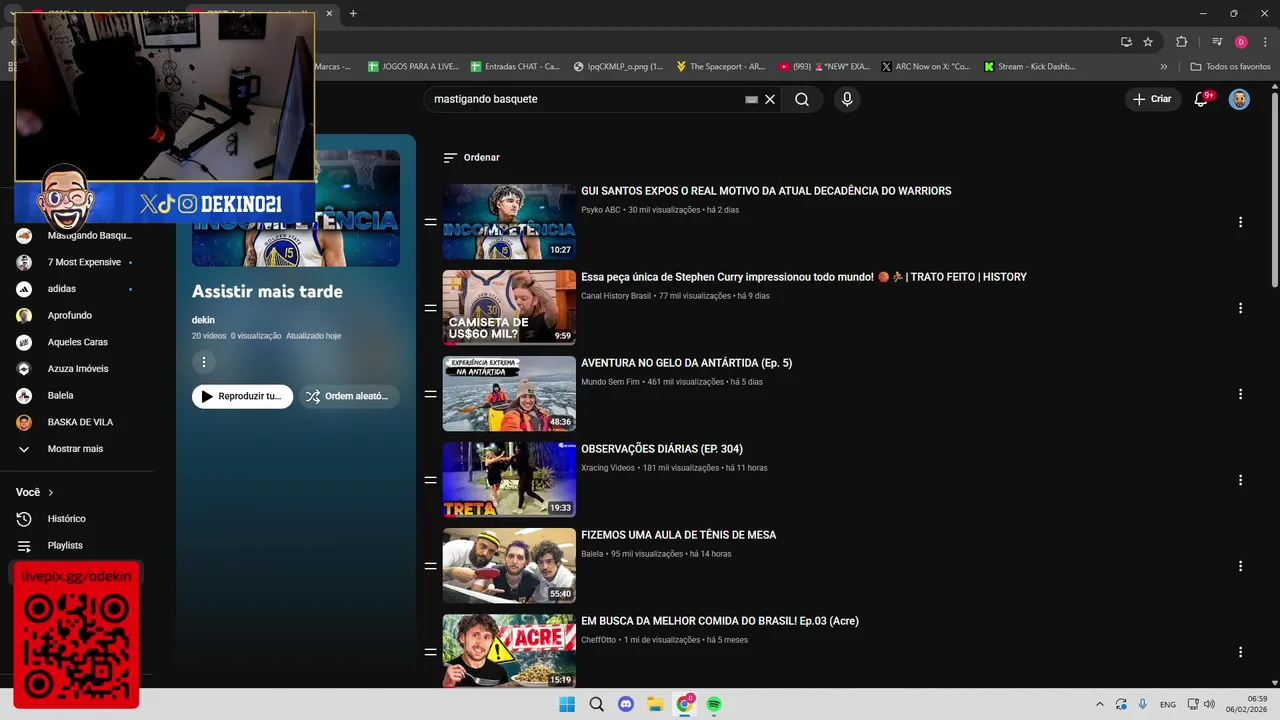The height and width of the screenshot is (720, 1280).
Task: Open the Todos os favoritos folder
Action: click(x=1230, y=66)
